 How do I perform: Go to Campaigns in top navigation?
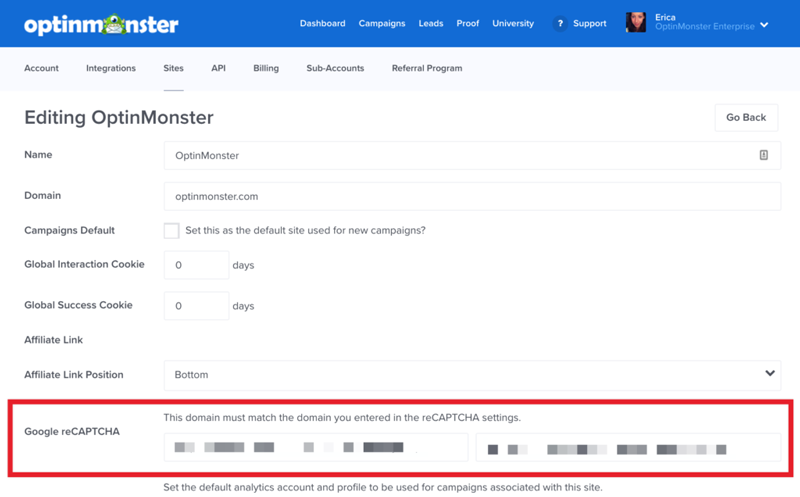(x=382, y=23)
